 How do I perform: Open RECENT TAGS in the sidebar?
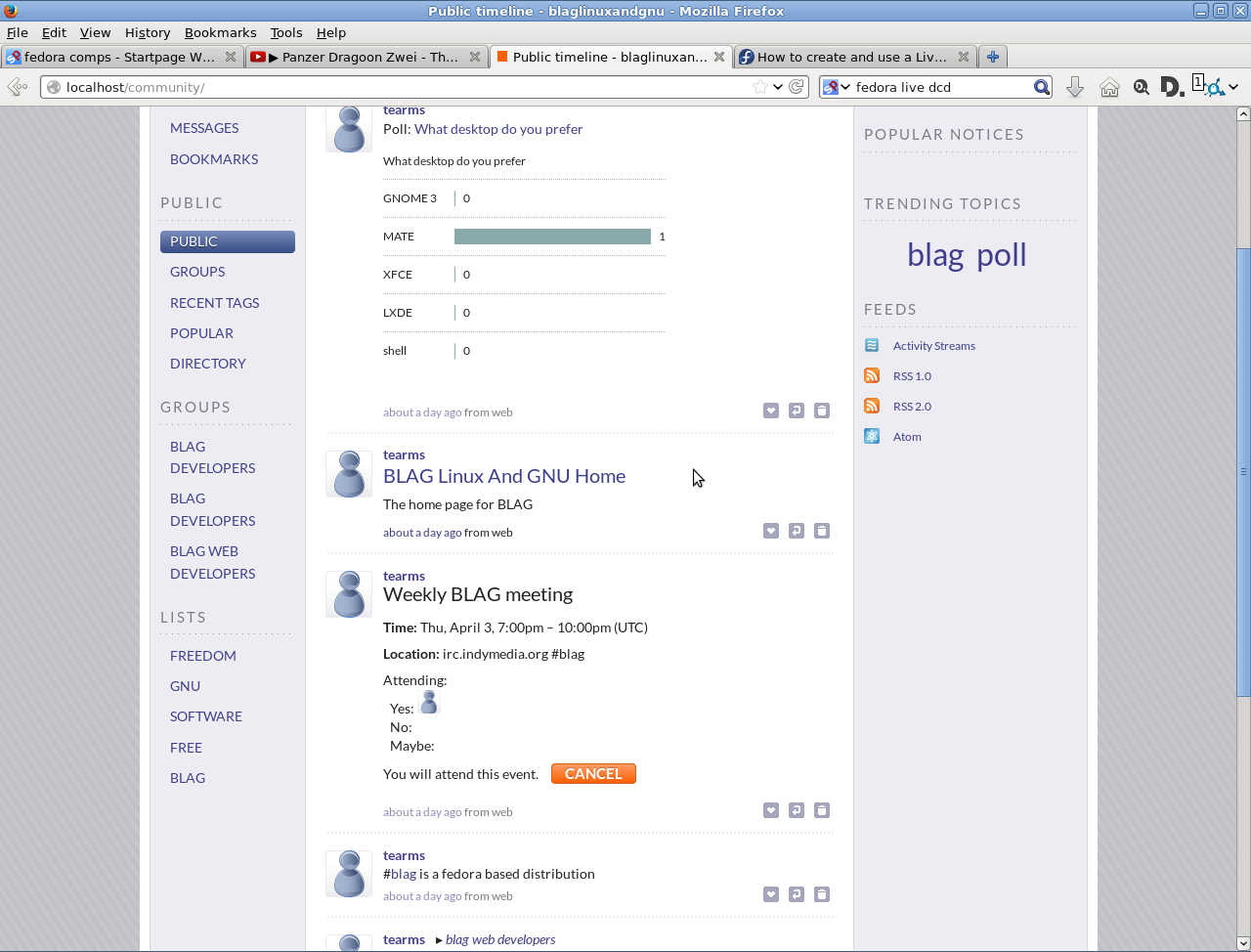[214, 303]
